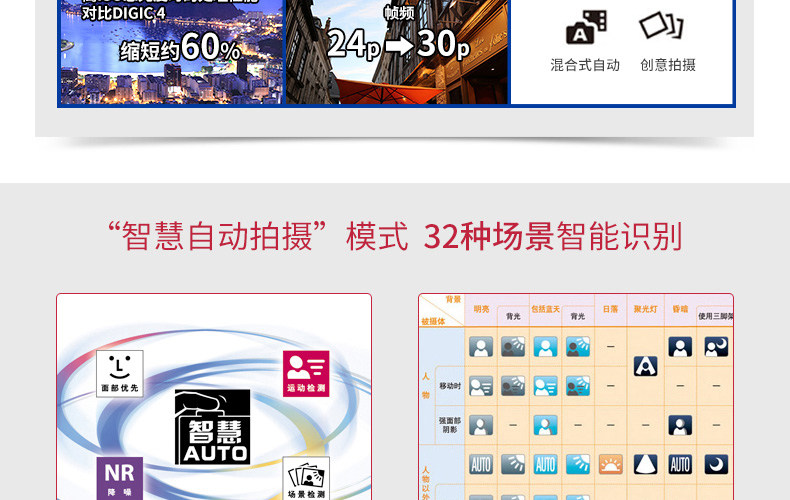Click the 运动检测 motion detection icon
This screenshot has height=500, width=790.
[306, 373]
